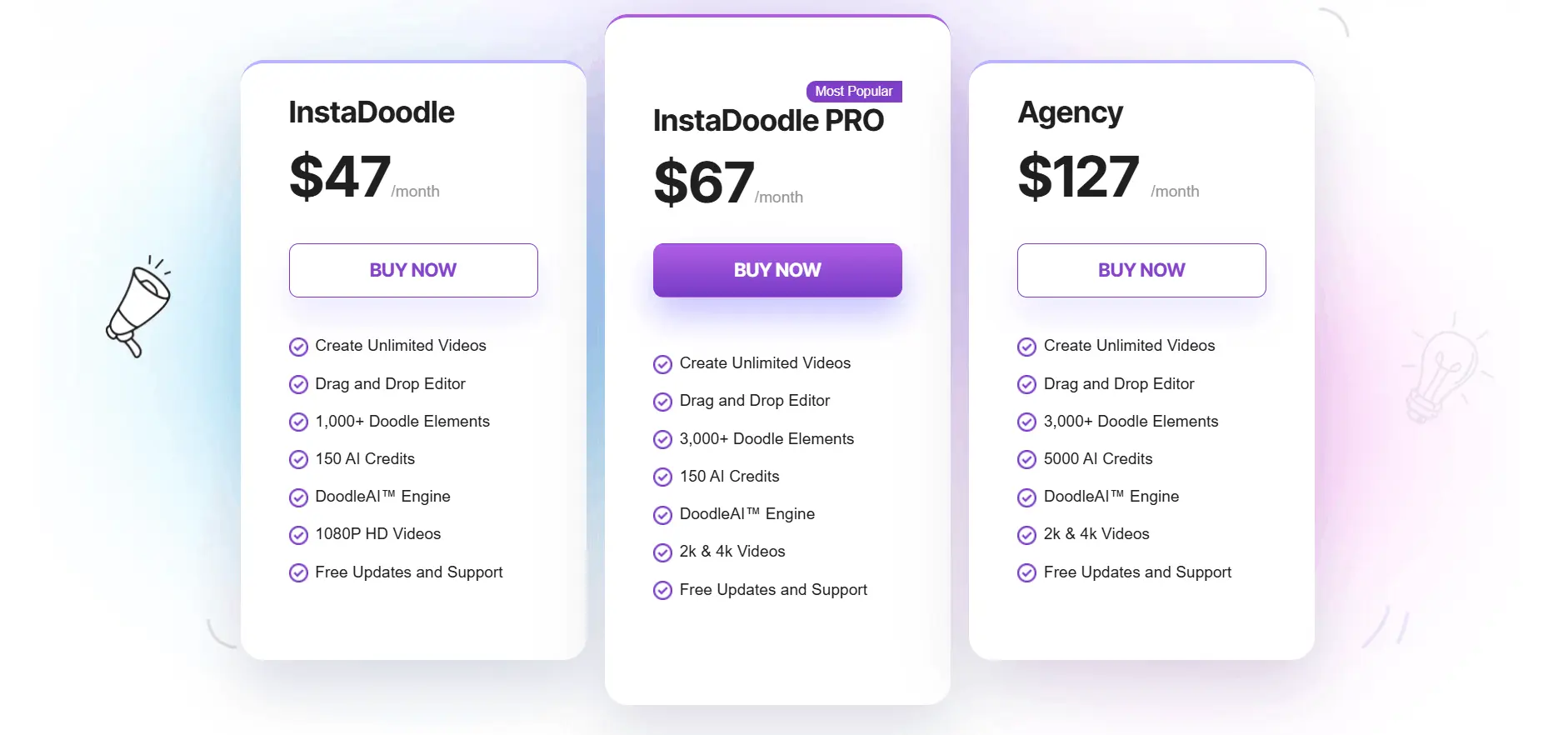Click the /month label under $67
Viewport: 1568px width, 735px height.
[x=778, y=197]
